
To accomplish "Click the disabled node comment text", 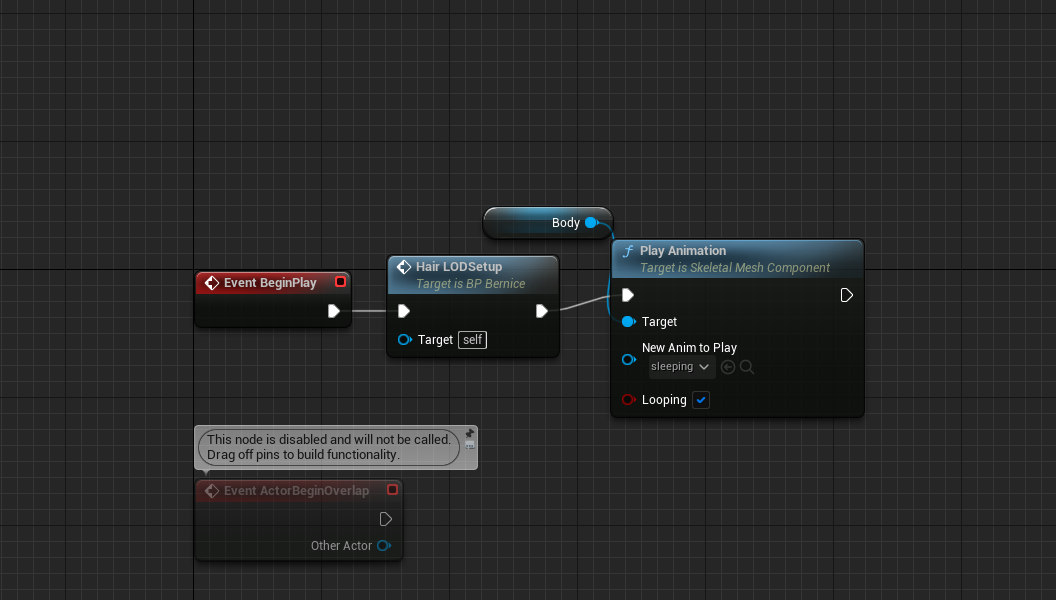I will [x=329, y=447].
